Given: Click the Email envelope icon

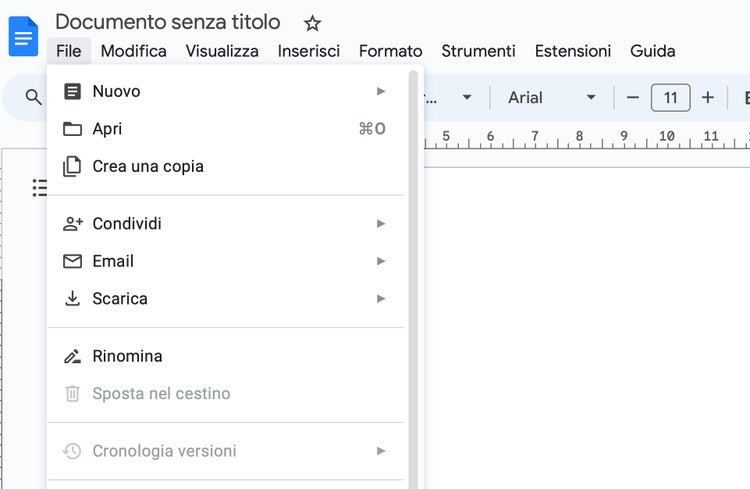Looking at the screenshot, I should (72, 261).
